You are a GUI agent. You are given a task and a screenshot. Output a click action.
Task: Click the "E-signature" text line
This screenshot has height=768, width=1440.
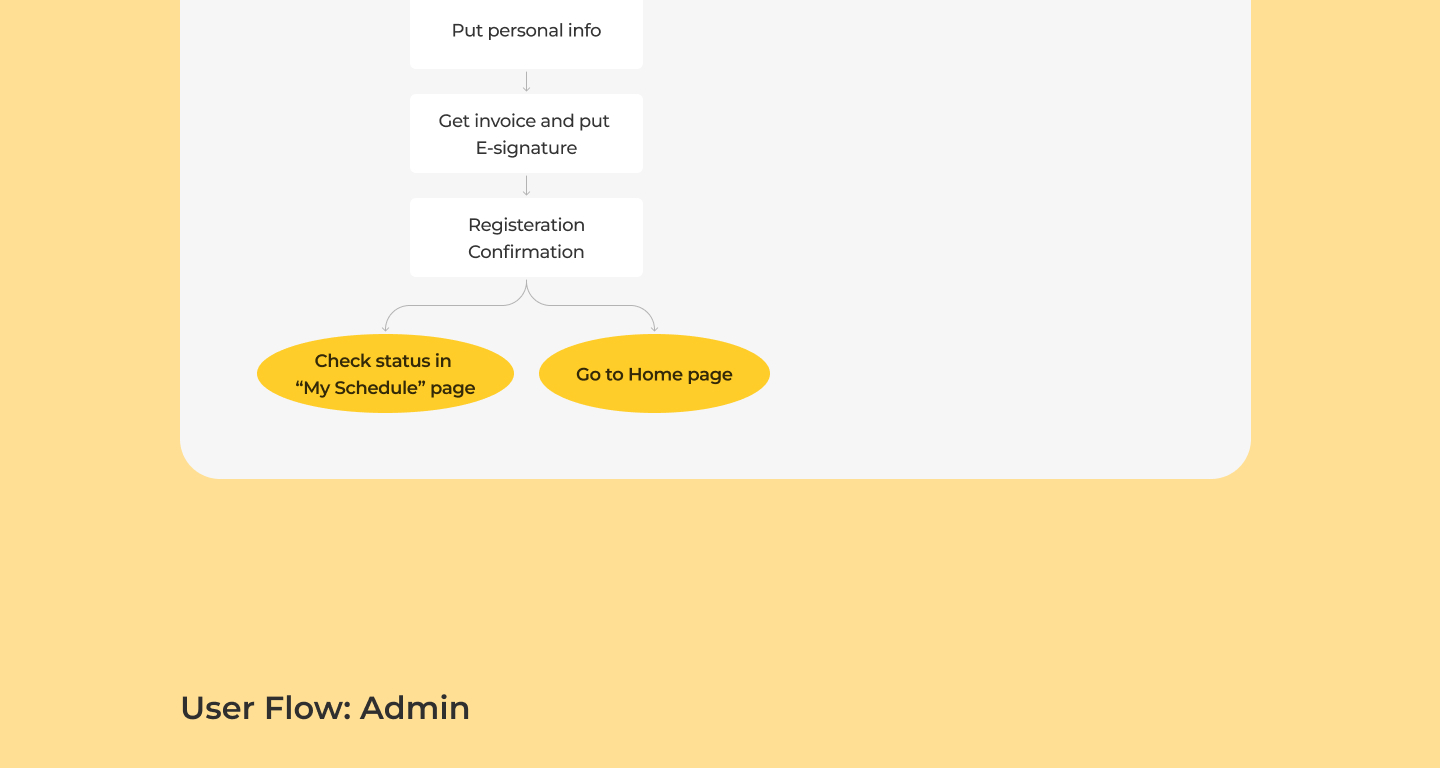point(526,148)
